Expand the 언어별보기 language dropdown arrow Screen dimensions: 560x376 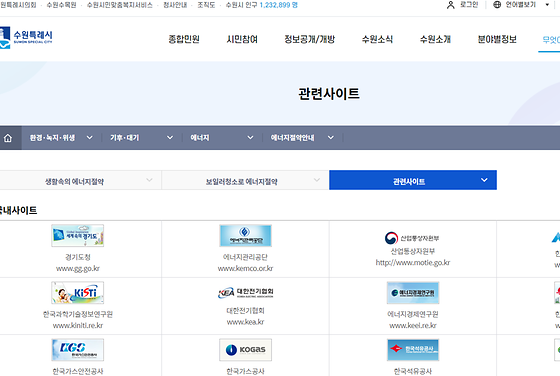tap(547, 5)
